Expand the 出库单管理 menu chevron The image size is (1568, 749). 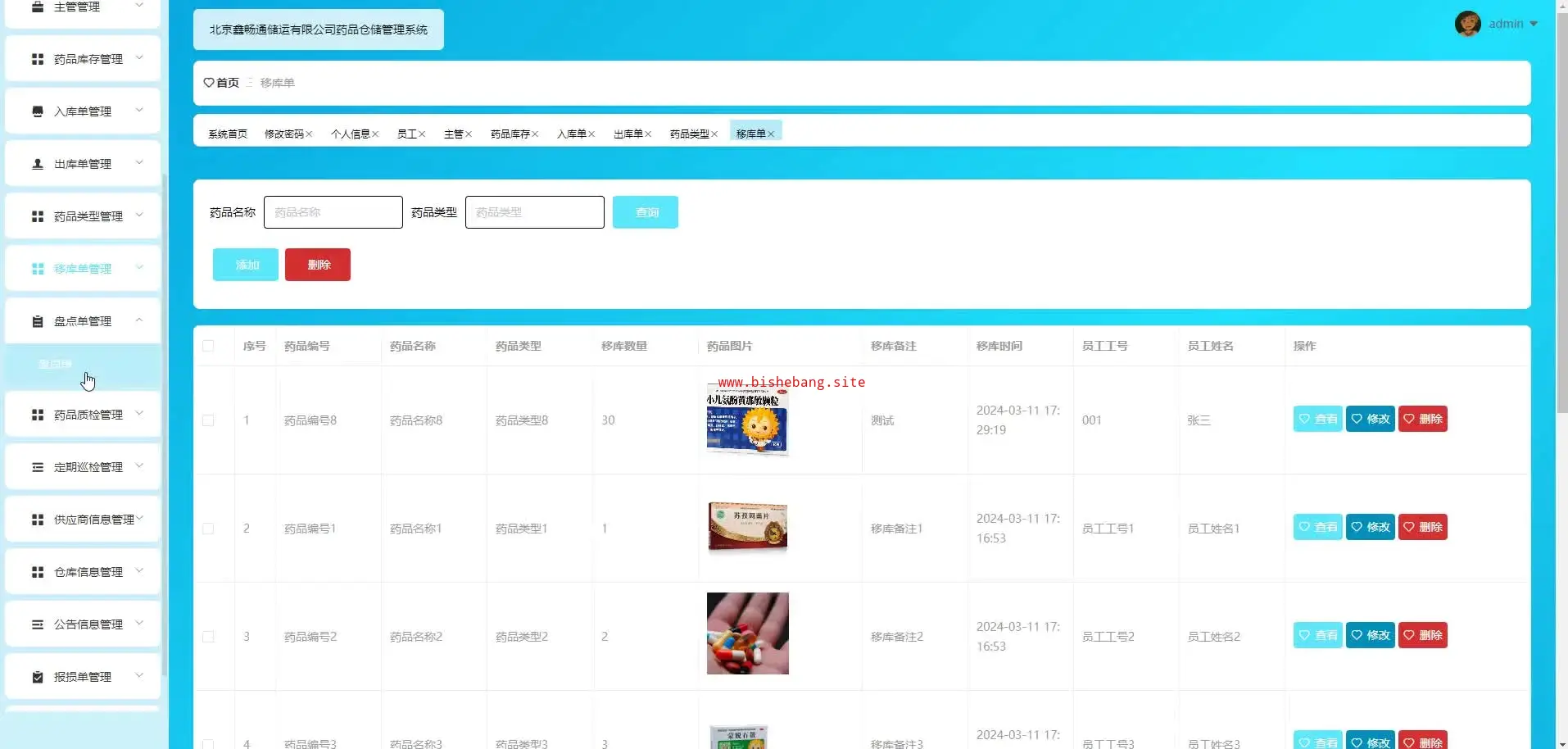coord(139,162)
